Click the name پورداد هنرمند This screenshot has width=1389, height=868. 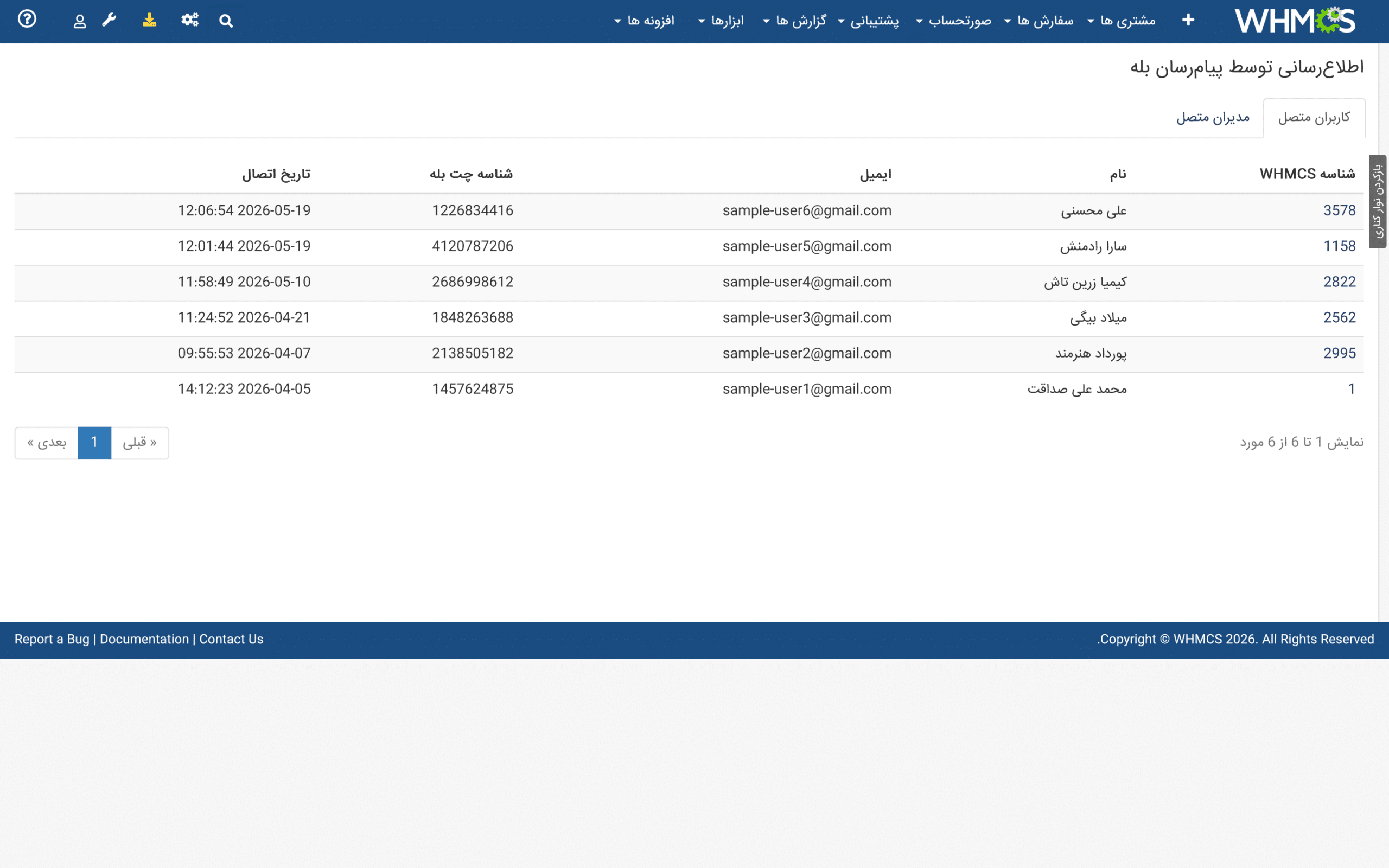click(1091, 354)
